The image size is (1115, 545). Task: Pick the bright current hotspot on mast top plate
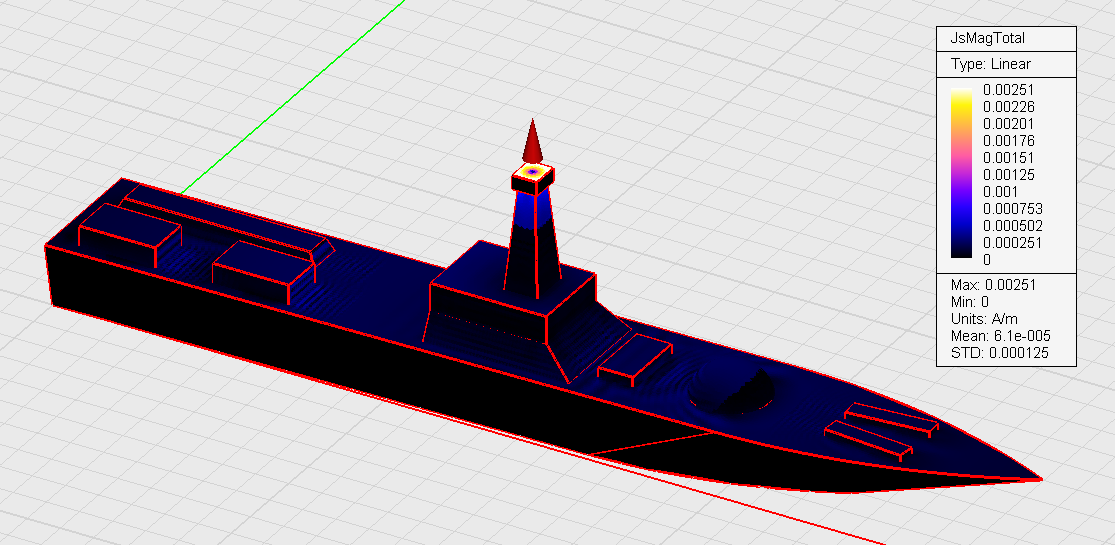pyautogui.click(x=532, y=171)
